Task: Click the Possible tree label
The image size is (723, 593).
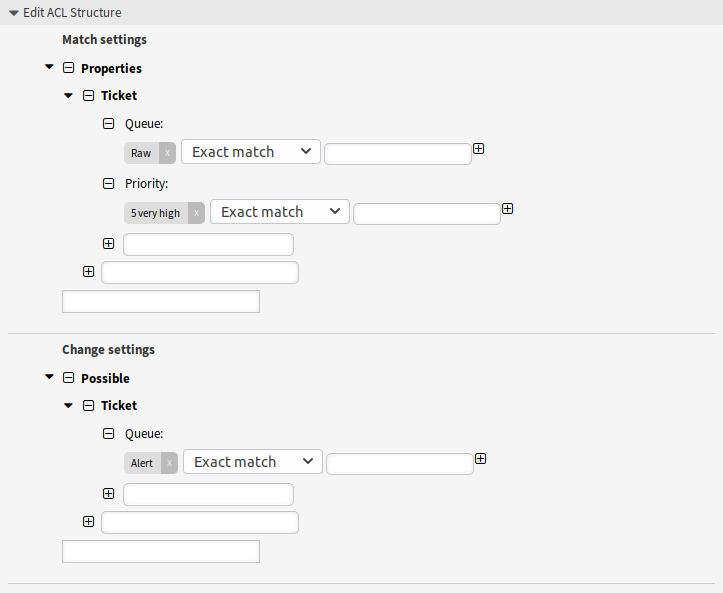Action: pos(106,378)
